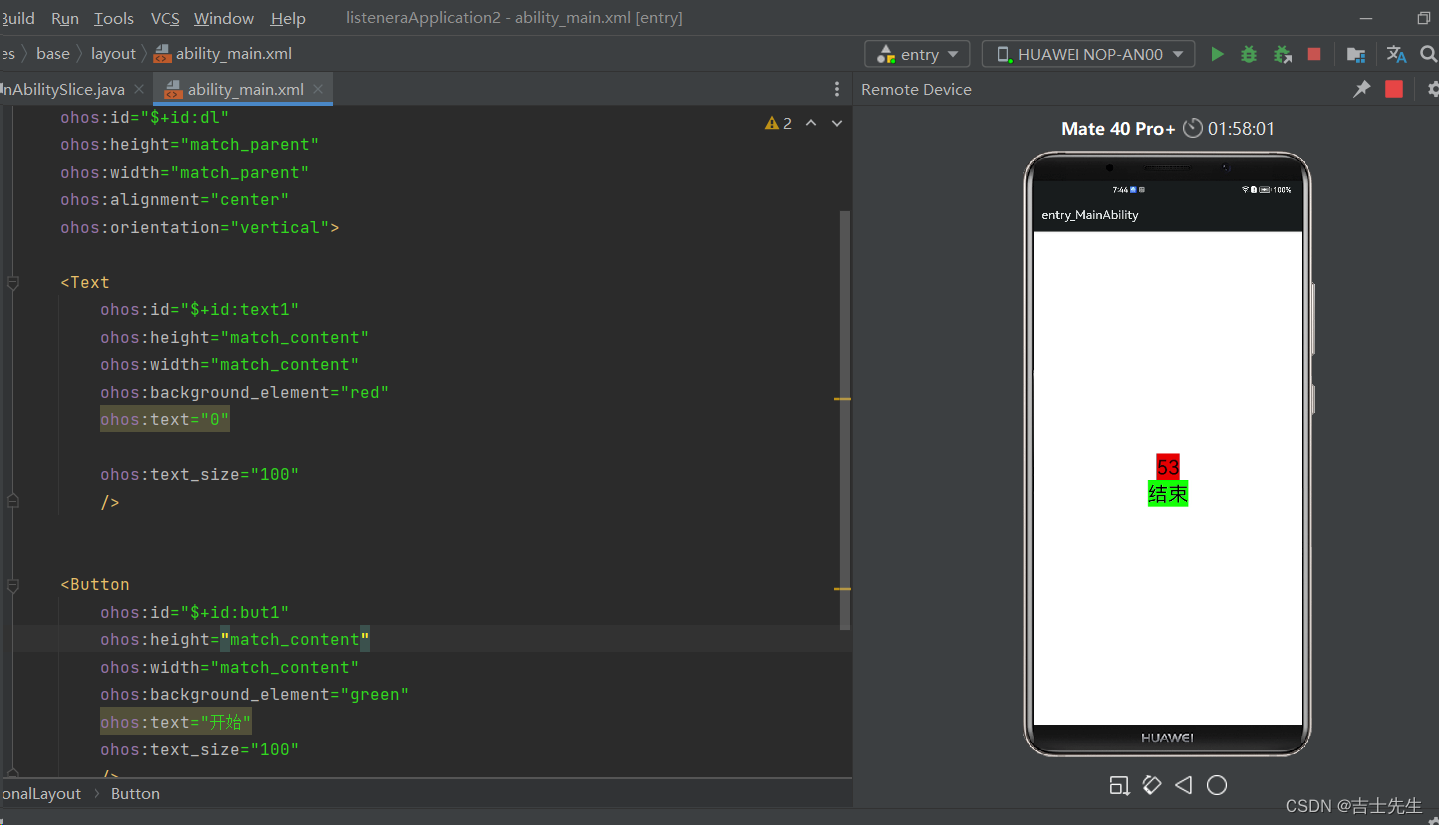Click fold marker at Text closing tag
This screenshot has width=1439, height=825.
13,502
